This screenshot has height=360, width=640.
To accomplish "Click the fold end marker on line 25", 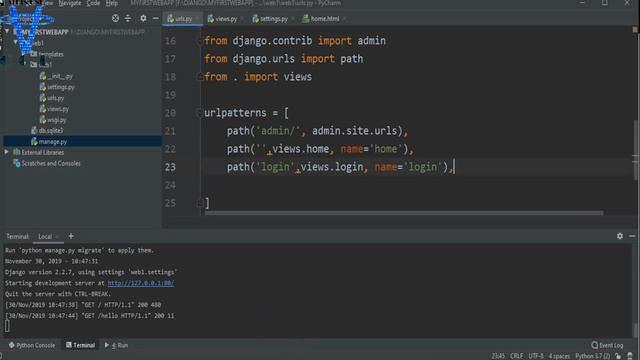I will [x=200, y=203].
